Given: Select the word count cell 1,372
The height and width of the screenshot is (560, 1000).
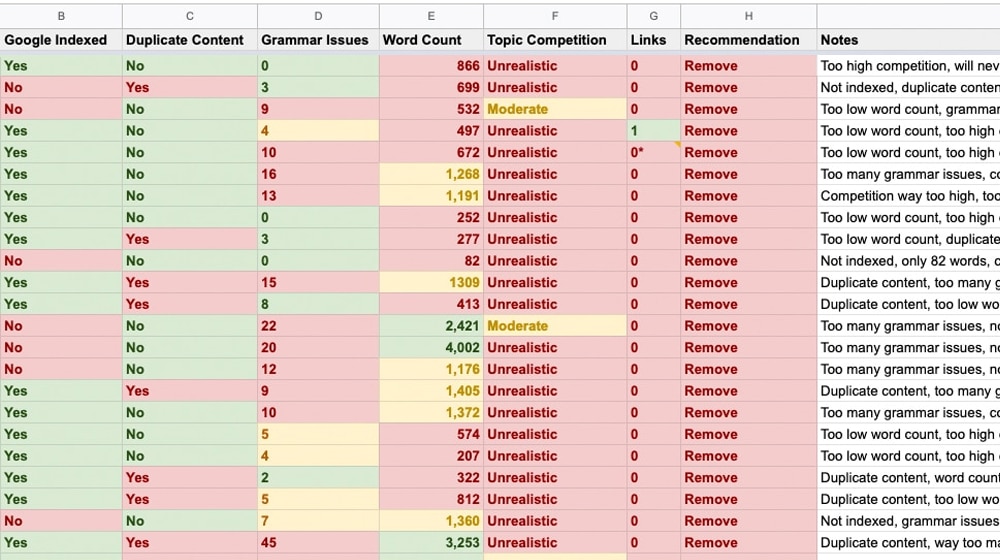Looking at the screenshot, I should point(431,413).
